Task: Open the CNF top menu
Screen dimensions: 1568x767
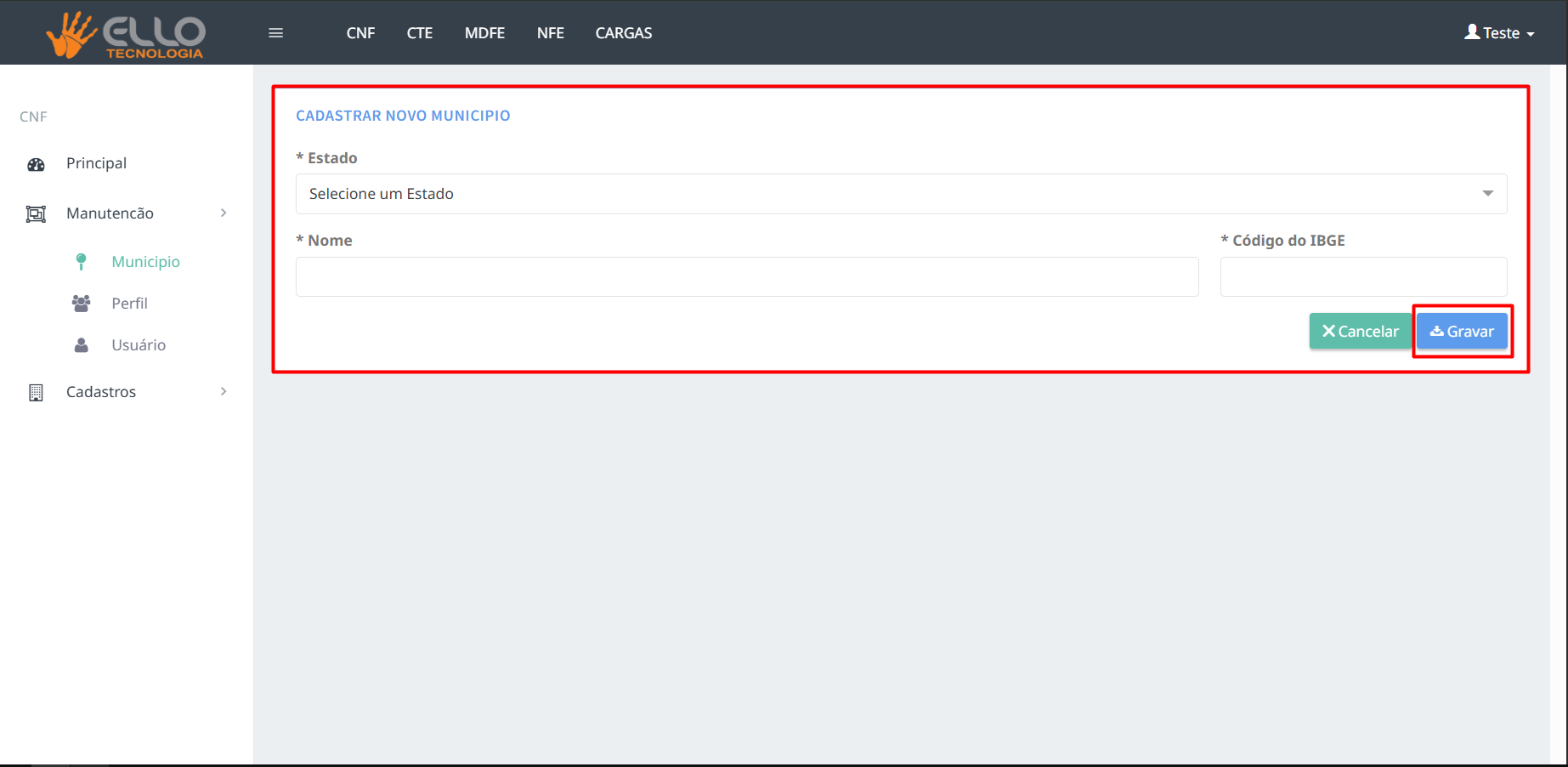Action: pos(360,33)
